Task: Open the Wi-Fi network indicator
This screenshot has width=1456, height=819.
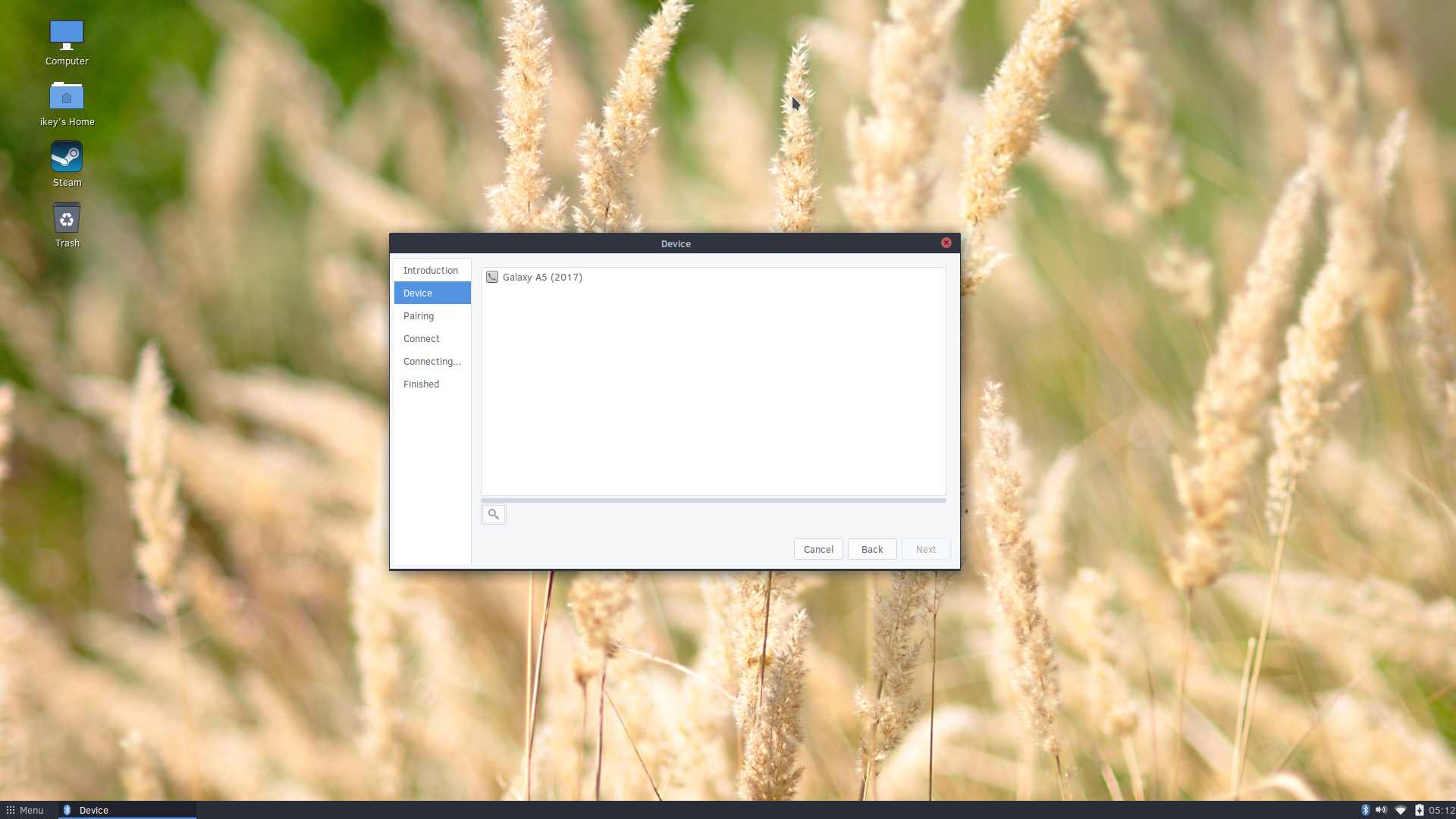Action: coord(1400,810)
